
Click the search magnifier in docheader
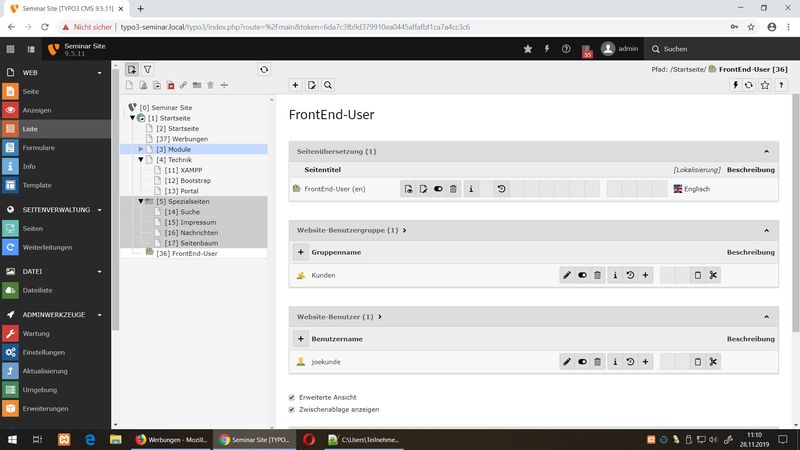(328, 85)
